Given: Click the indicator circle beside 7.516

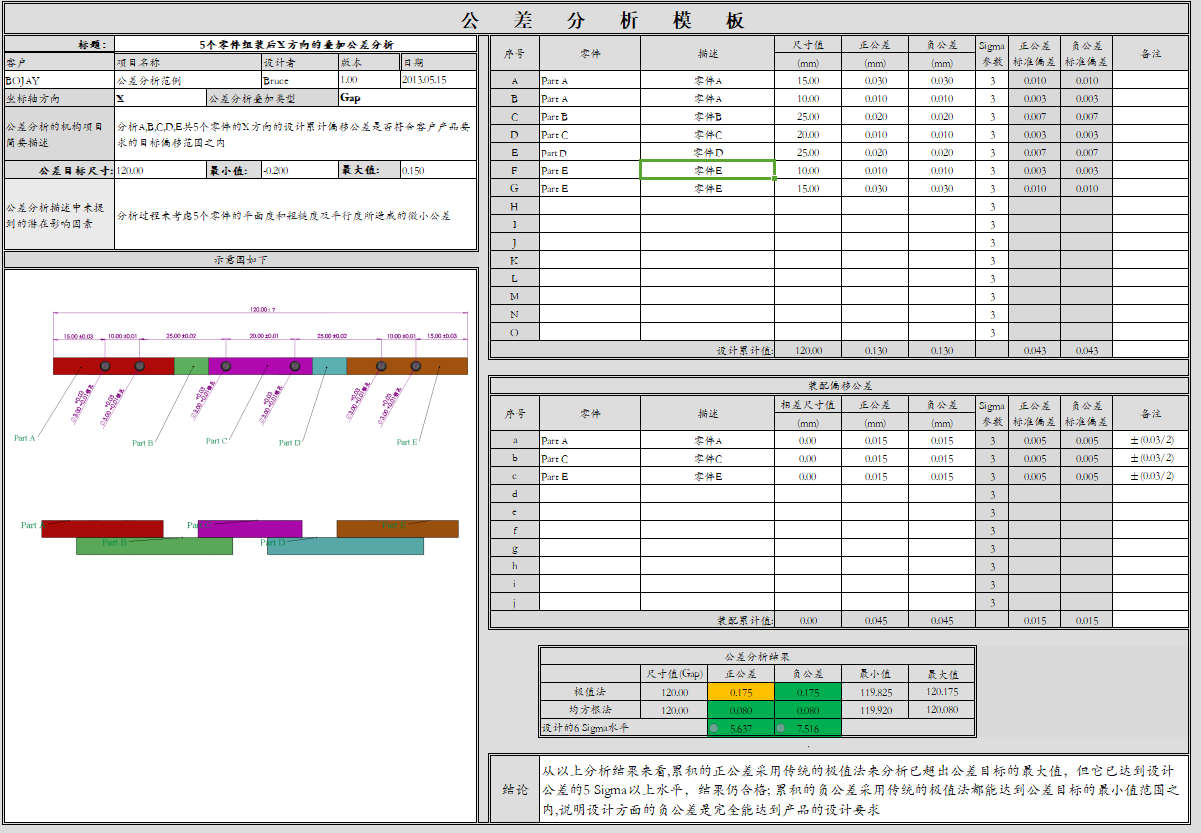Looking at the screenshot, I should pyautogui.click(x=780, y=728).
